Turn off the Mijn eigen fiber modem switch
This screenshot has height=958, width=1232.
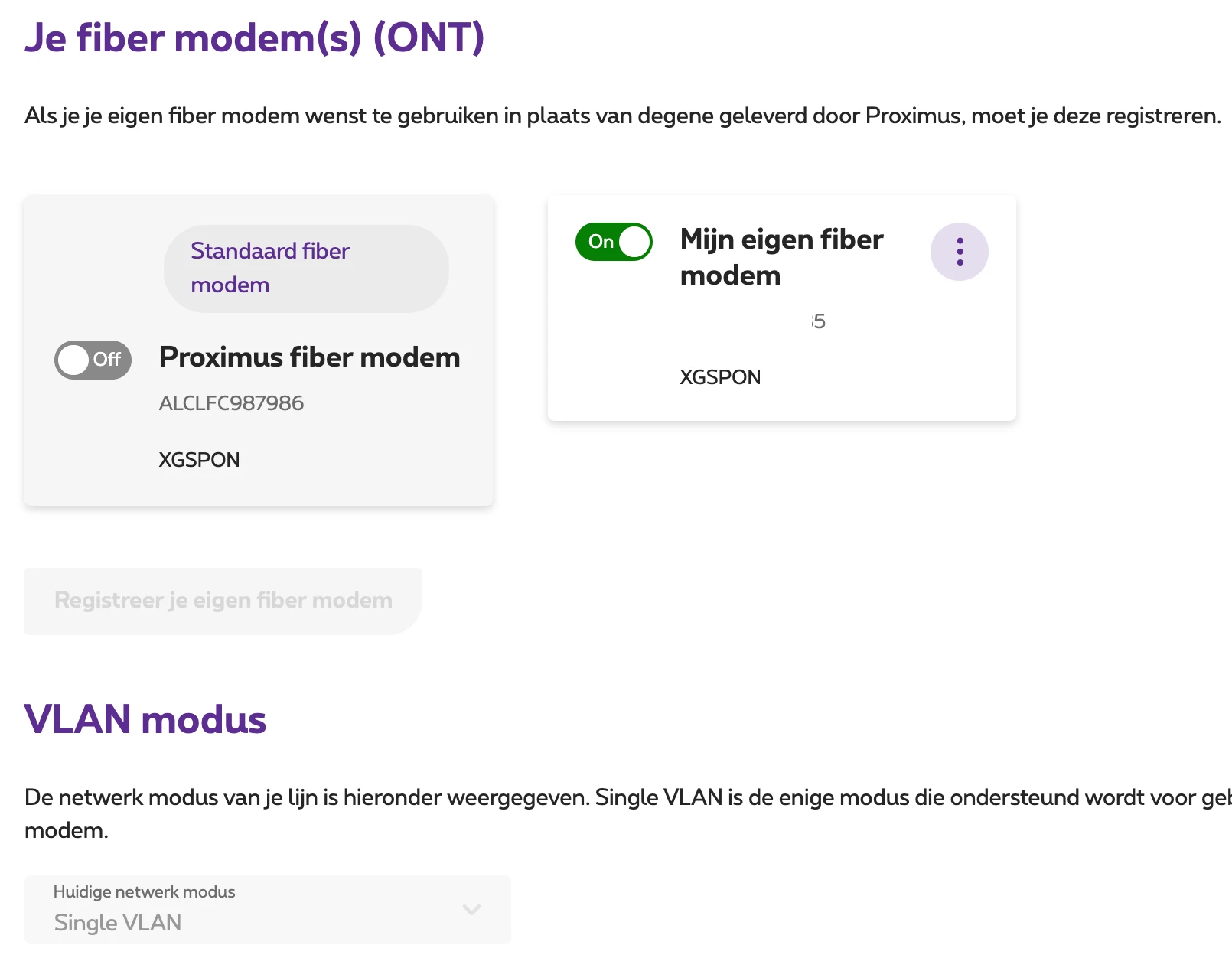(x=613, y=242)
